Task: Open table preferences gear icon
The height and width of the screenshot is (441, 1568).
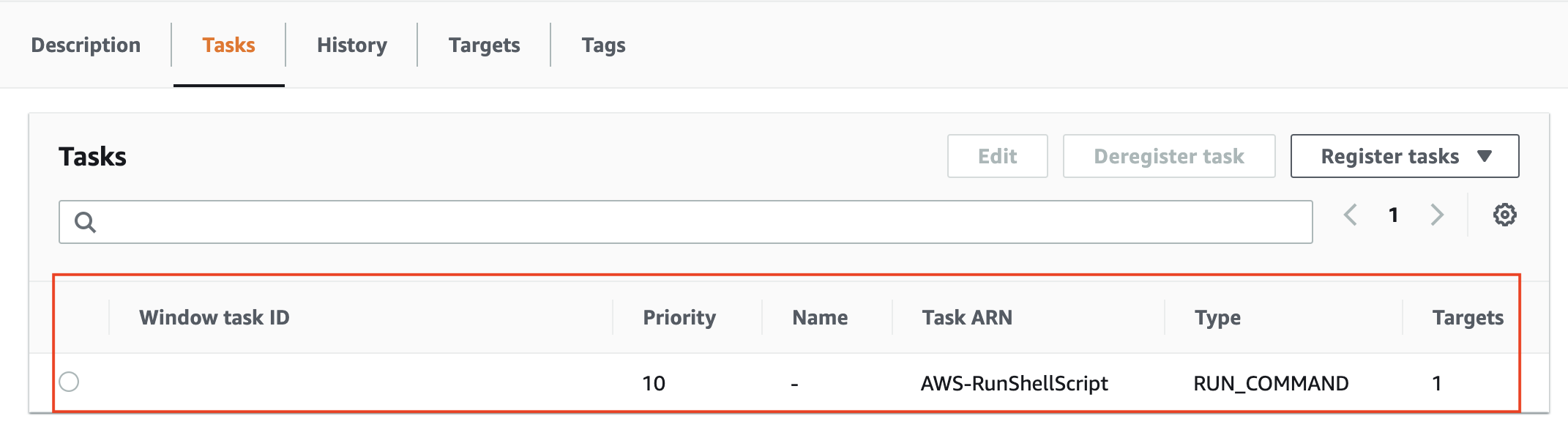Action: (x=1504, y=215)
